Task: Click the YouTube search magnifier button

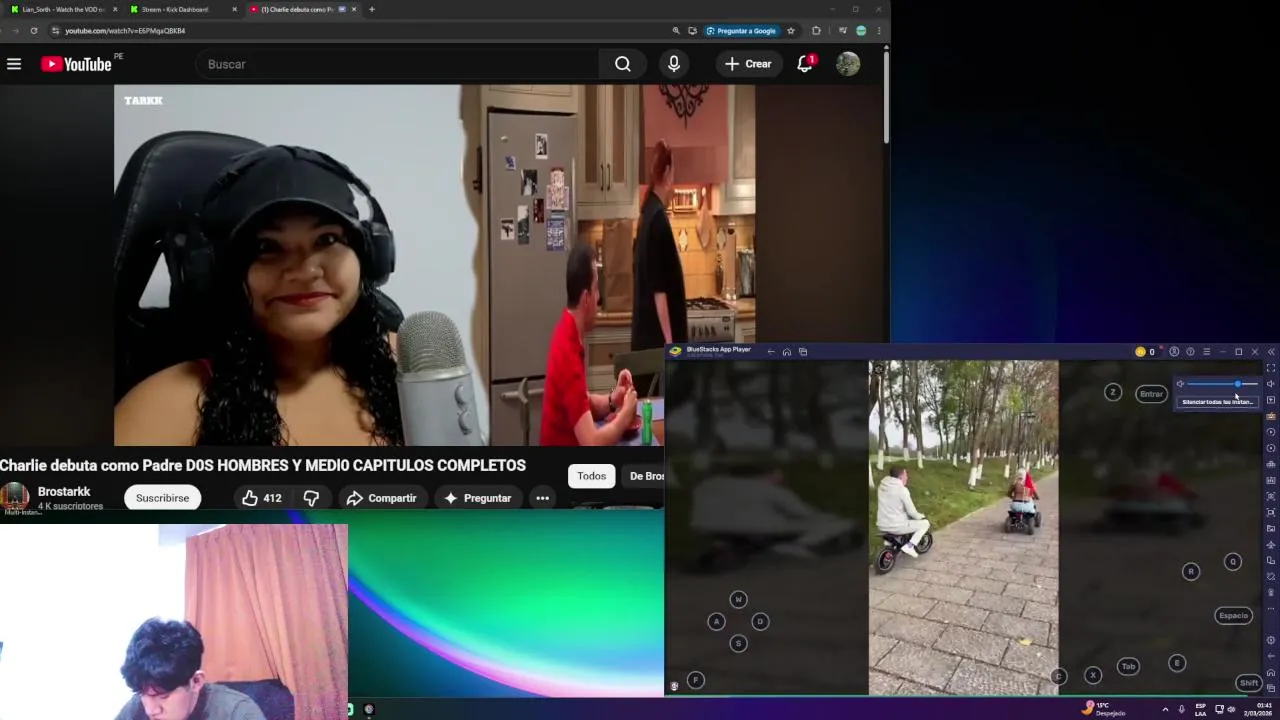Action: pos(622,64)
